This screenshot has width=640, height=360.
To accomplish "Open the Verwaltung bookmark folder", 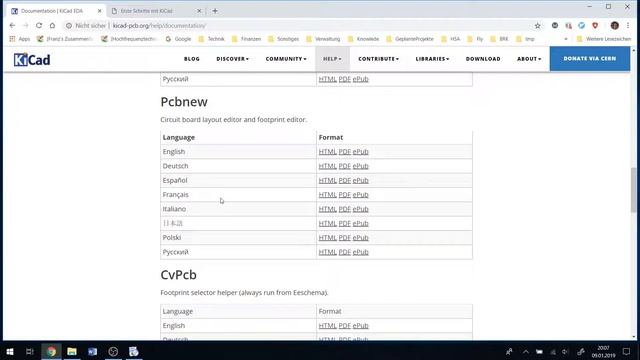I will point(323,39).
